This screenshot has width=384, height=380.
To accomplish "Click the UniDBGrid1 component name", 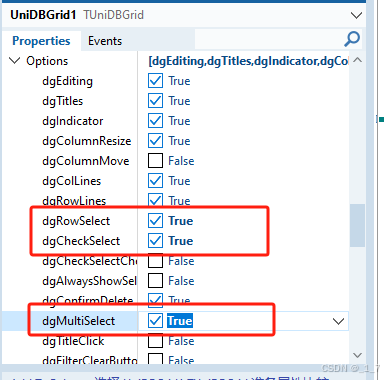I will 43,15.
